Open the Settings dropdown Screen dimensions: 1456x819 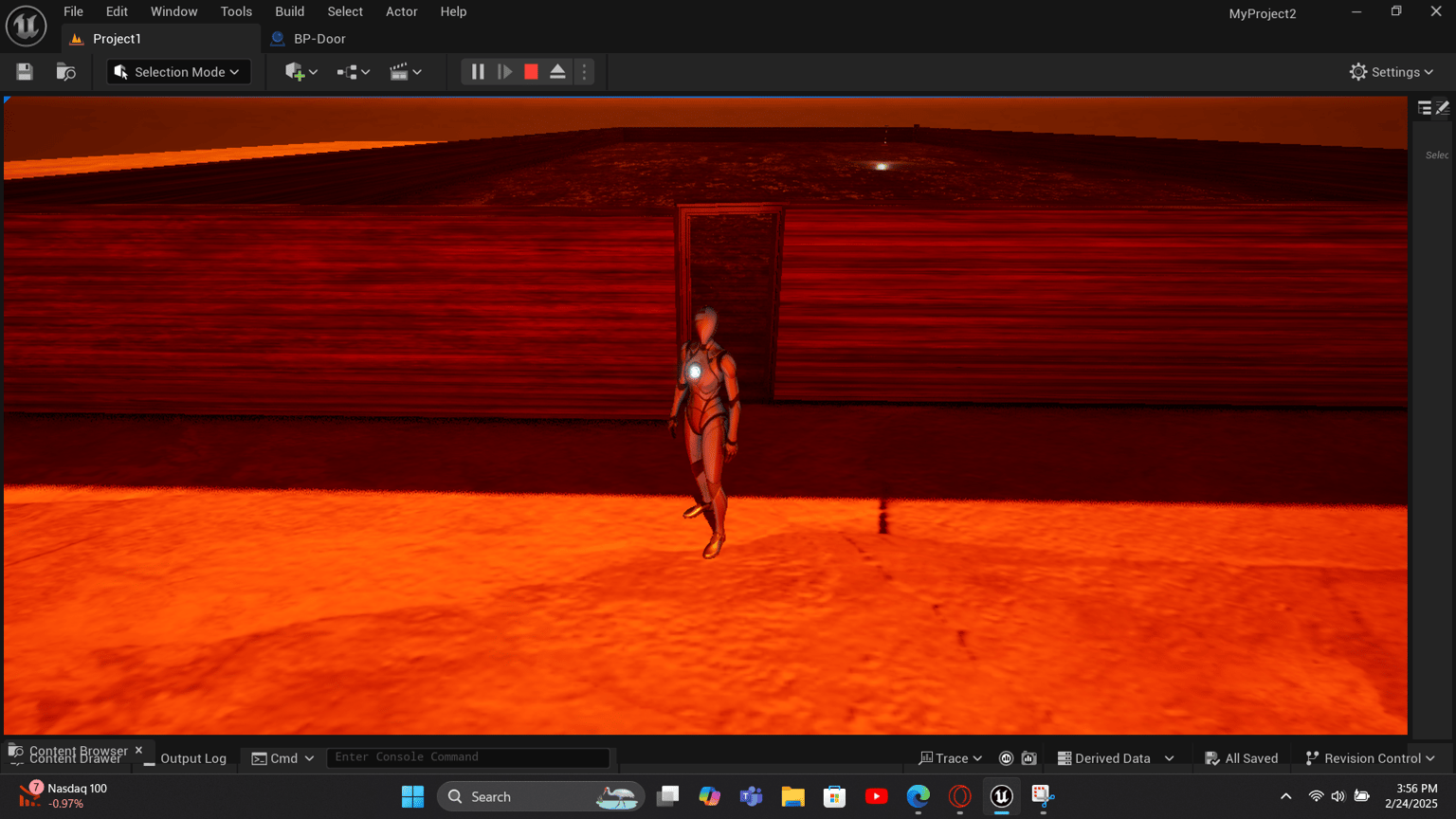click(1392, 72)
